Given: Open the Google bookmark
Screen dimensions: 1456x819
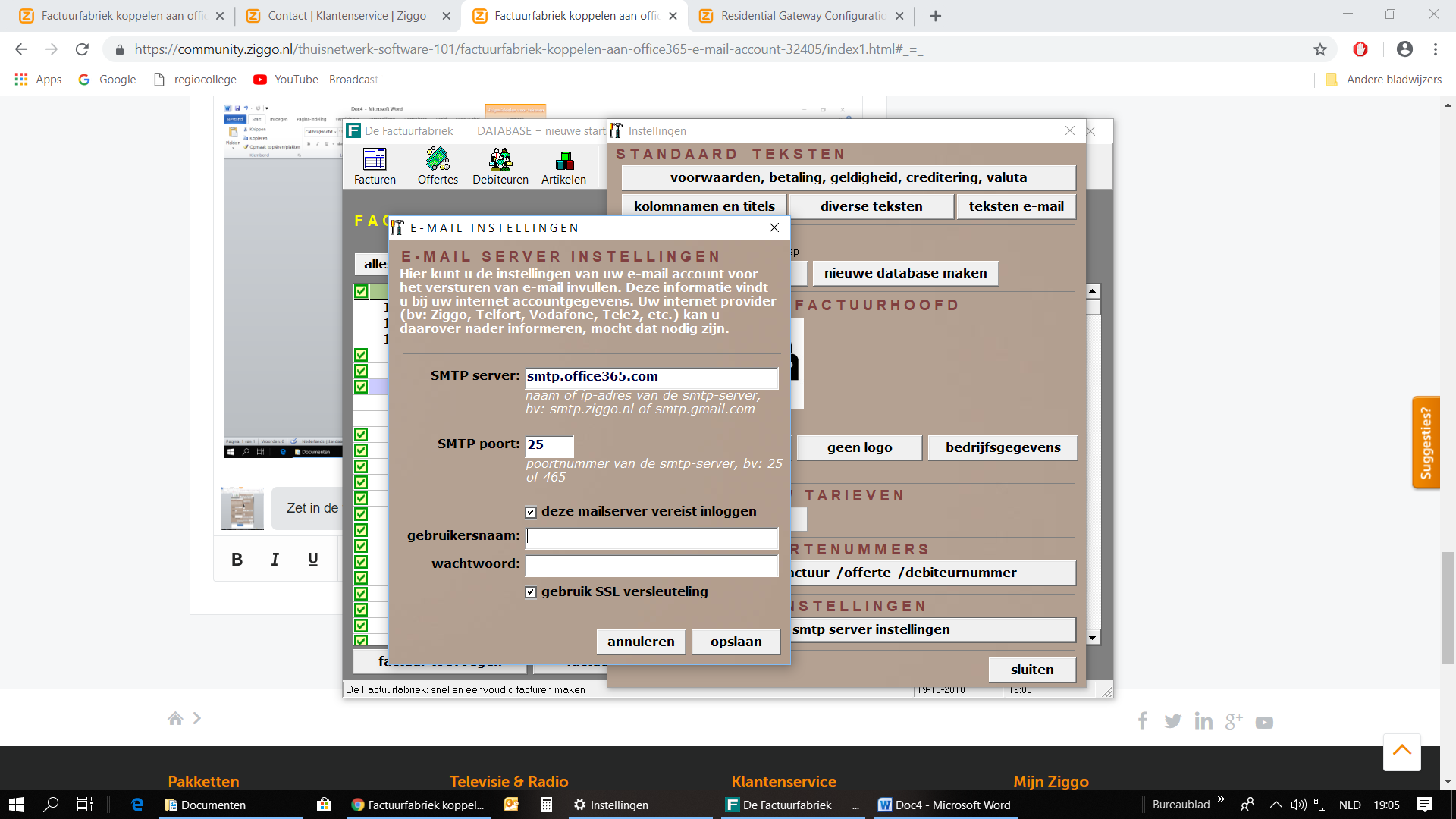Looking at the screenshot, I should coord(107,80).
